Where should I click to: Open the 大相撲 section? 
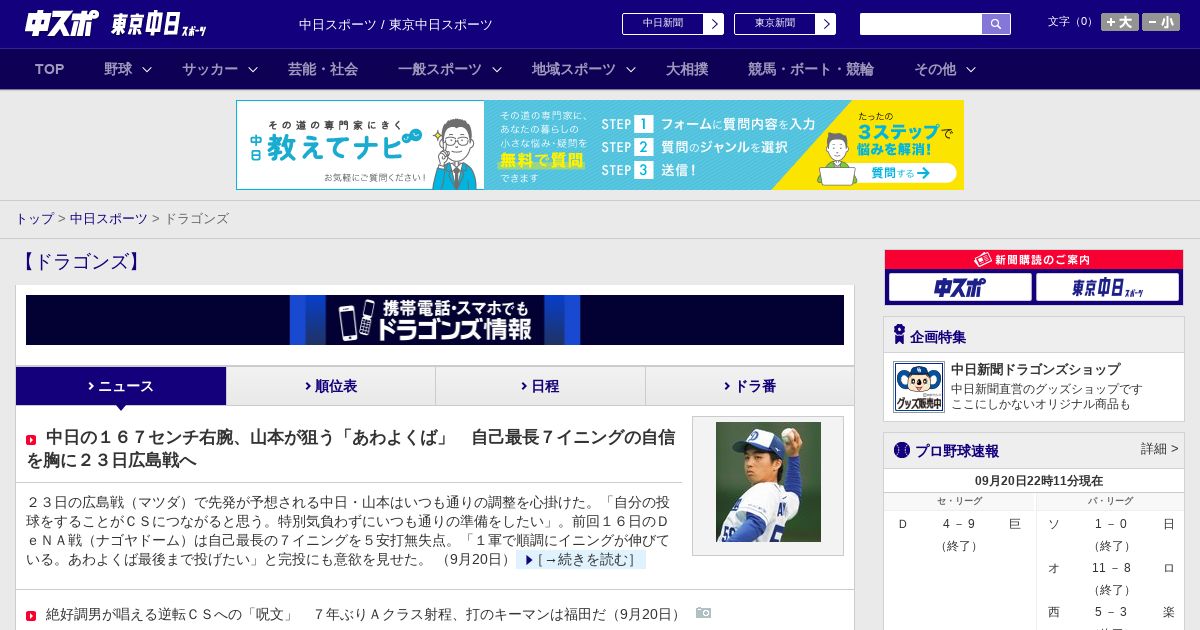click(x=687, y=69)
